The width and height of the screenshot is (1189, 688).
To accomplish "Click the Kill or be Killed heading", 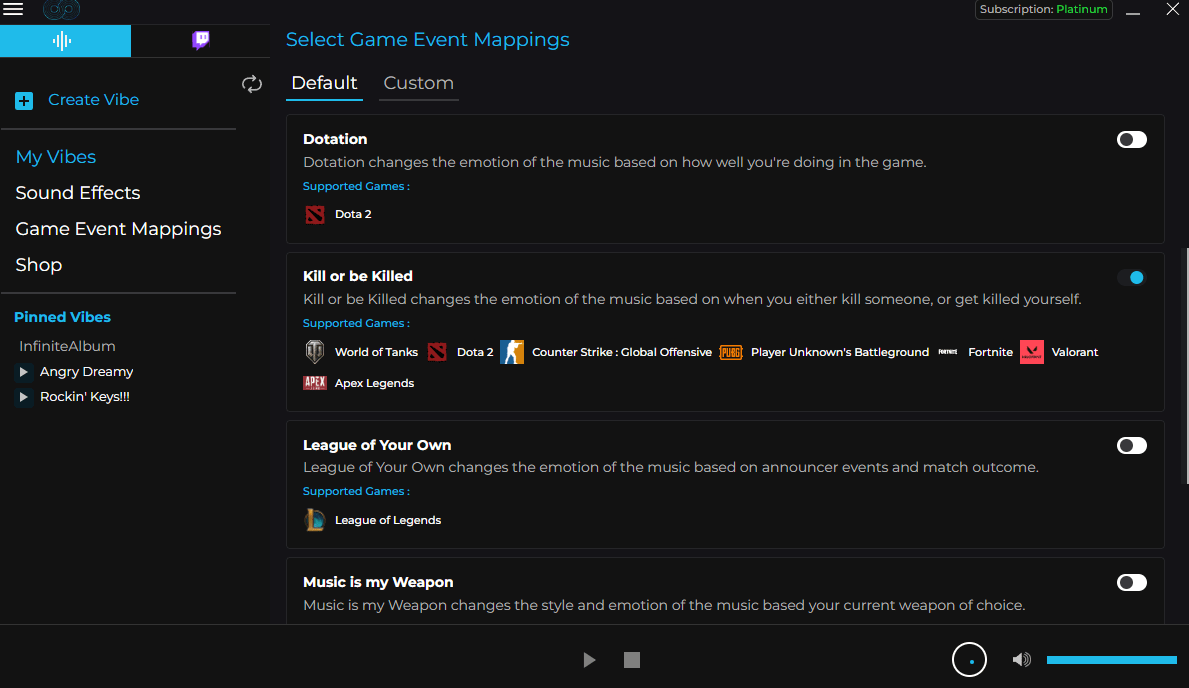I will [357, 276].
